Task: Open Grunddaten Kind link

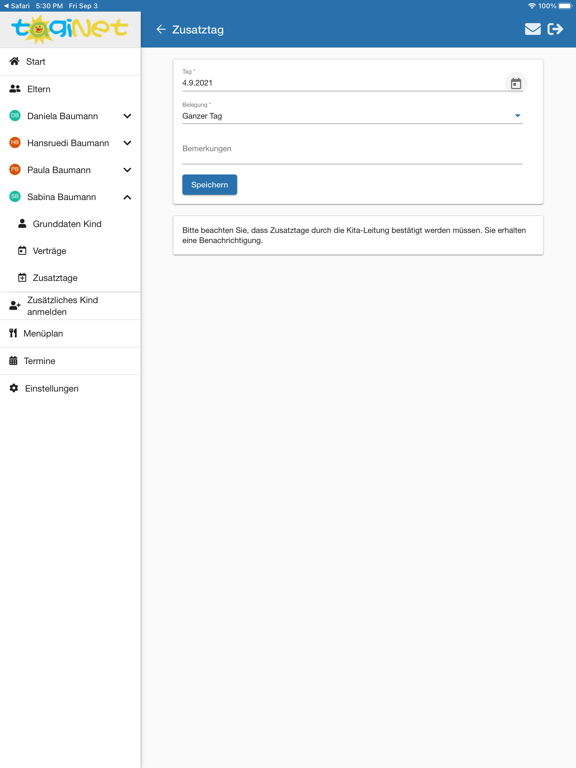Action: click(x=67, y=224)
